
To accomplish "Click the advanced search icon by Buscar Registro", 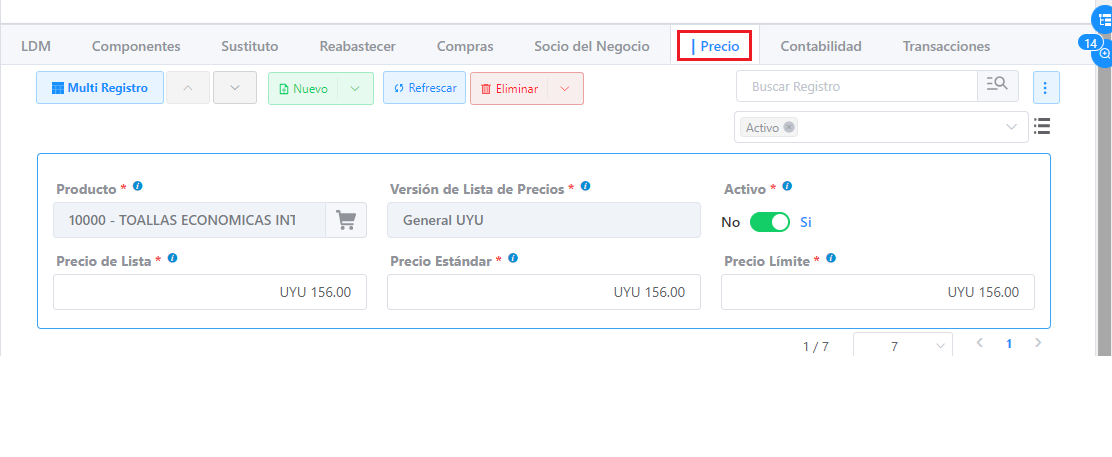I will (x=997, y=86).
